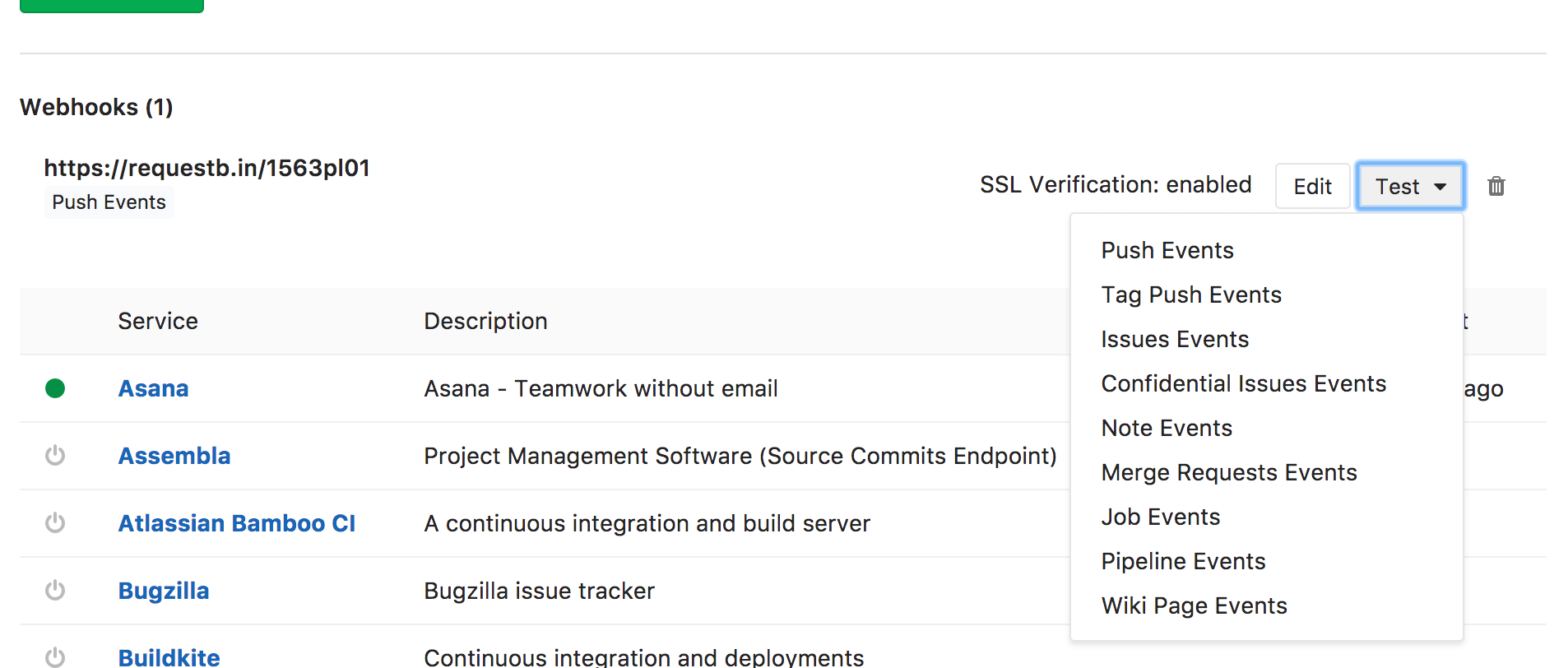The height and width of the screenshot is (668, 1568).
Task: Select Push Events from test menu
Action: (1167, 251)
